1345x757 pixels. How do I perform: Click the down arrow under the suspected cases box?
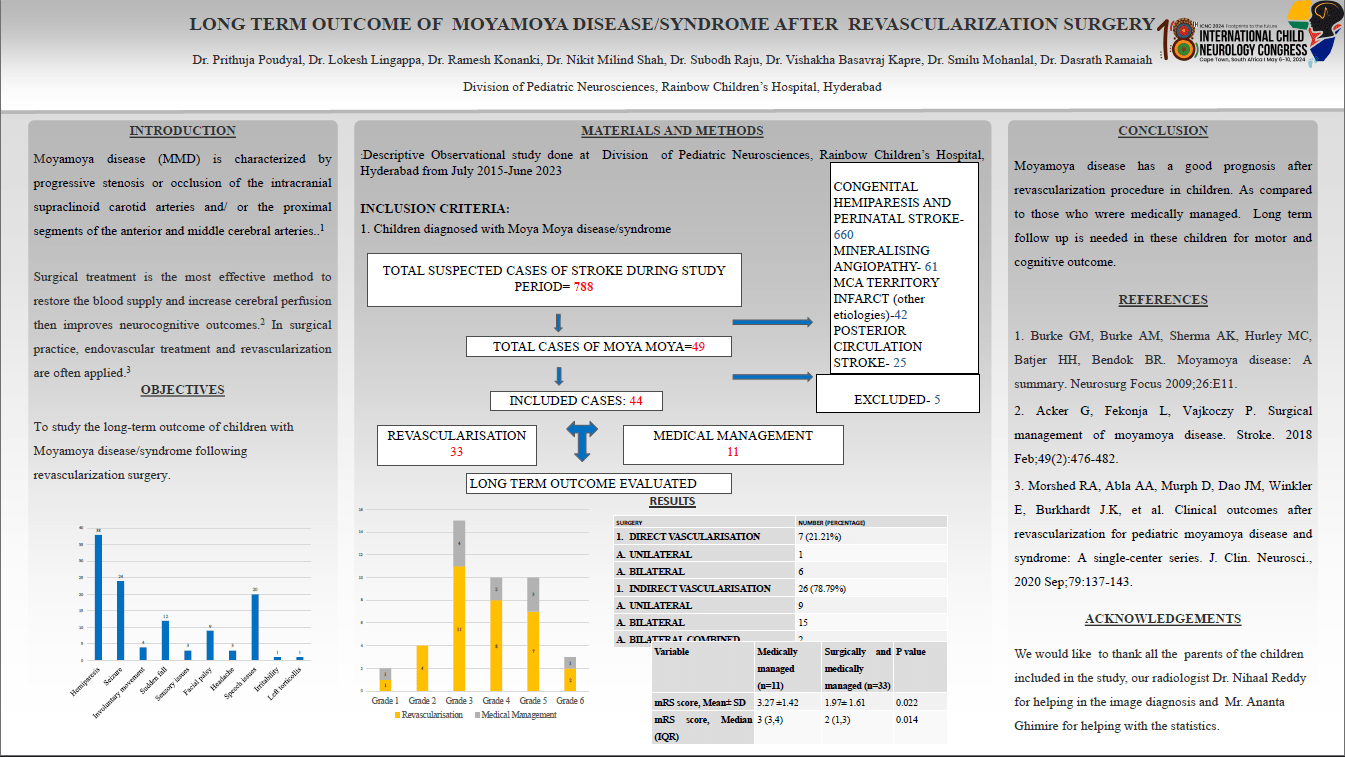[x=558, y=322]
